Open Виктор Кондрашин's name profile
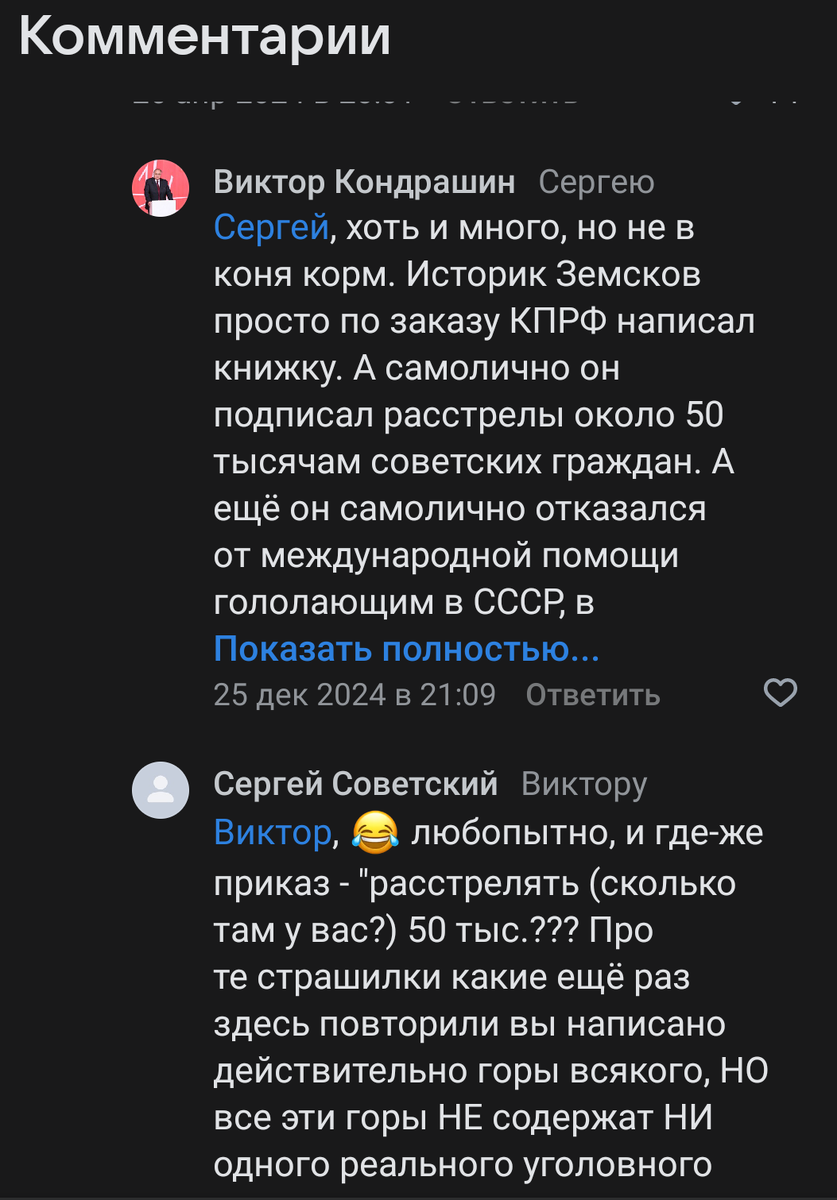 coord(365,183)
